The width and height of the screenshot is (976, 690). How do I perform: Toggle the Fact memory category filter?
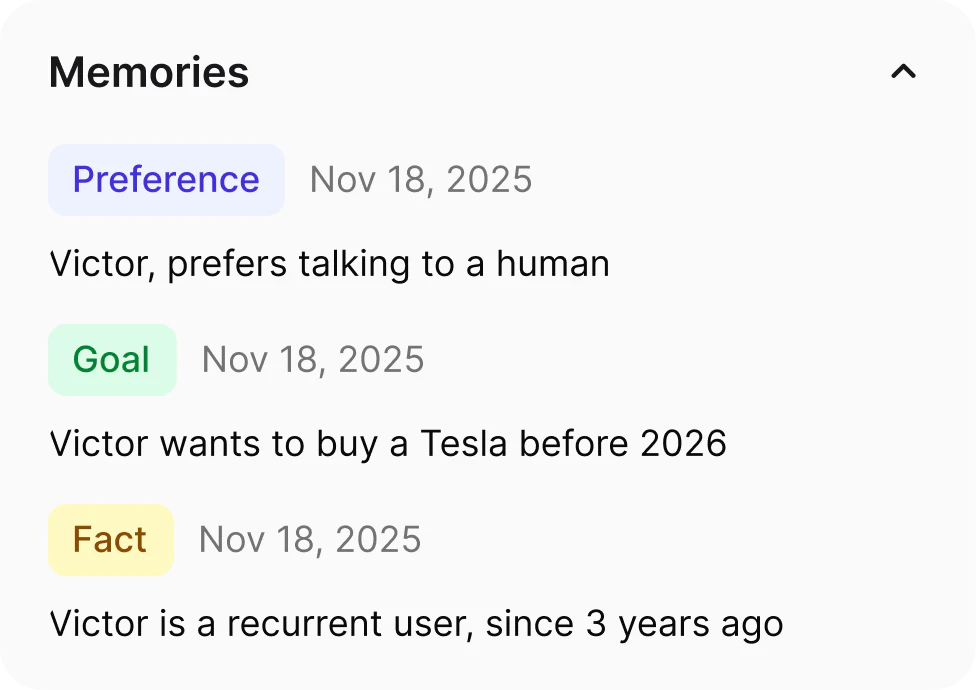(111, 539)
